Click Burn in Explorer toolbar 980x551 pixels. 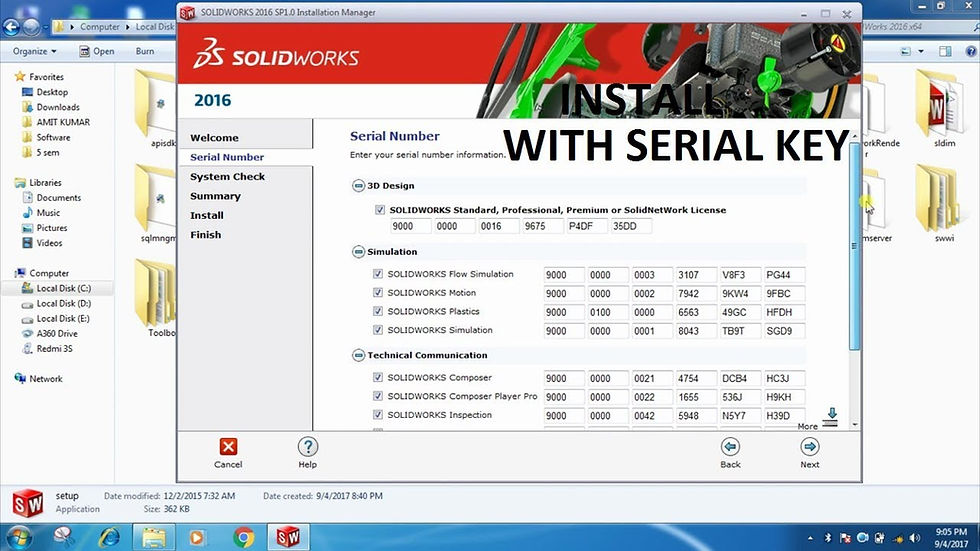pos(145,51)
